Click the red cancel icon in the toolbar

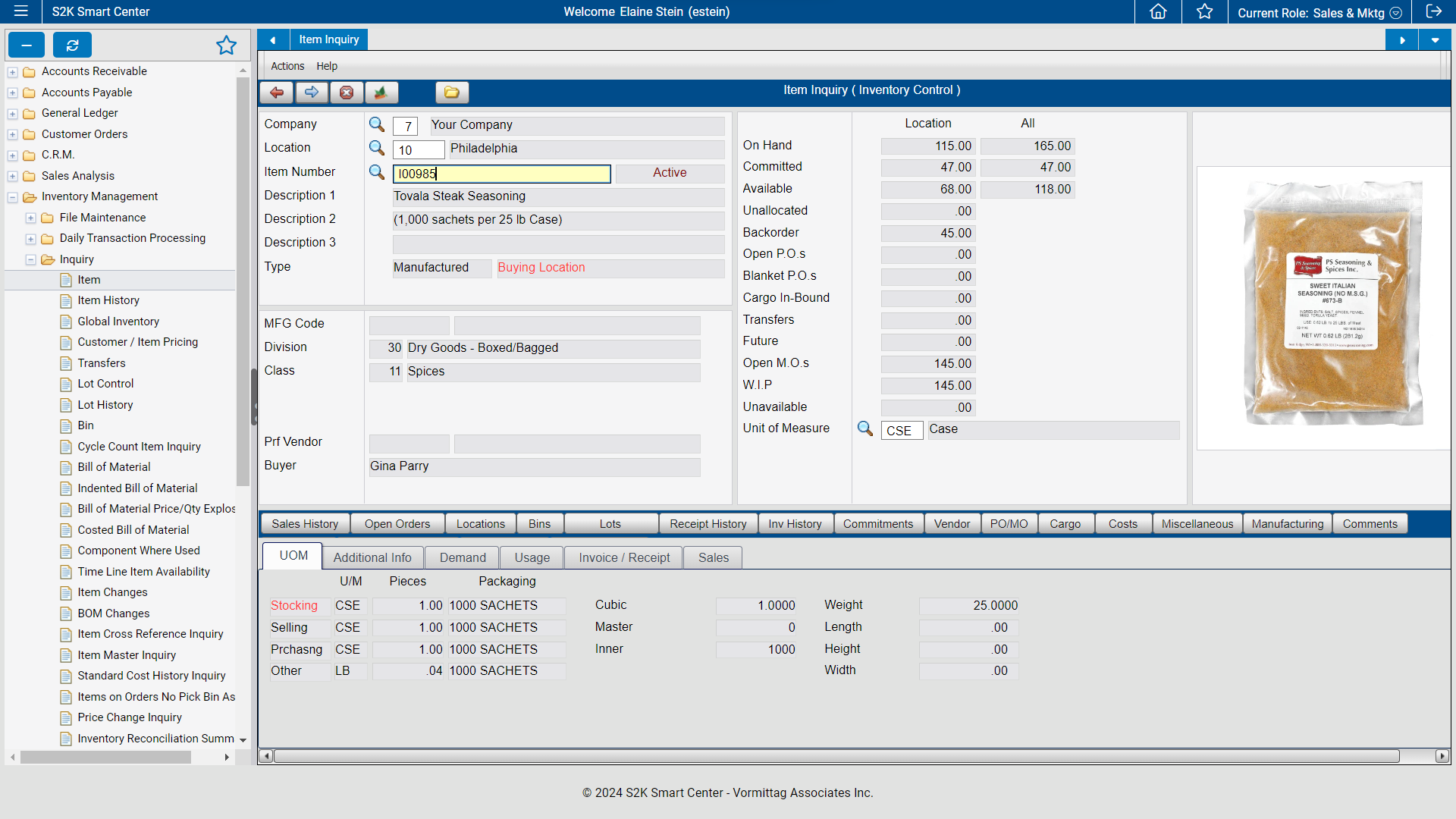click(x=347, y=93)
